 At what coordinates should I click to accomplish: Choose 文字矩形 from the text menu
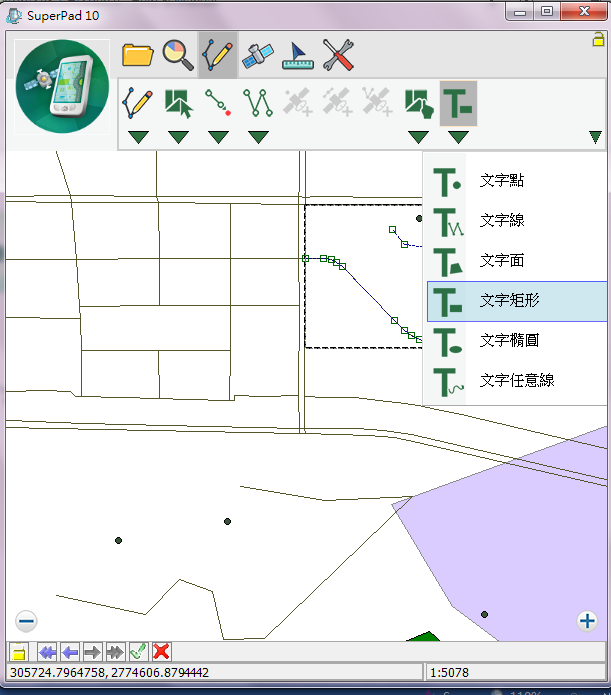click(517, 301)
